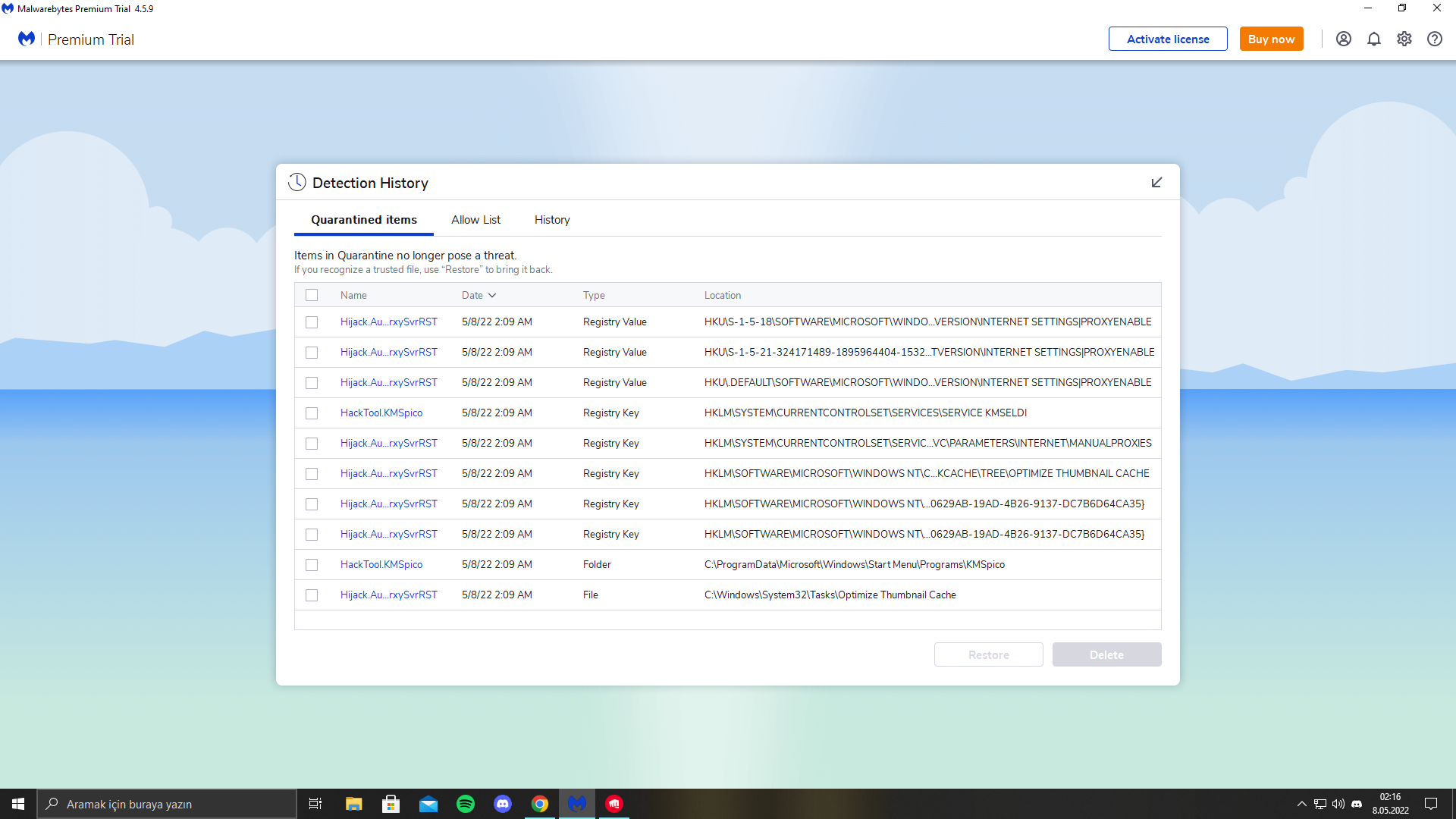Open Action Center notifications icon

[x=1431, y=804]
